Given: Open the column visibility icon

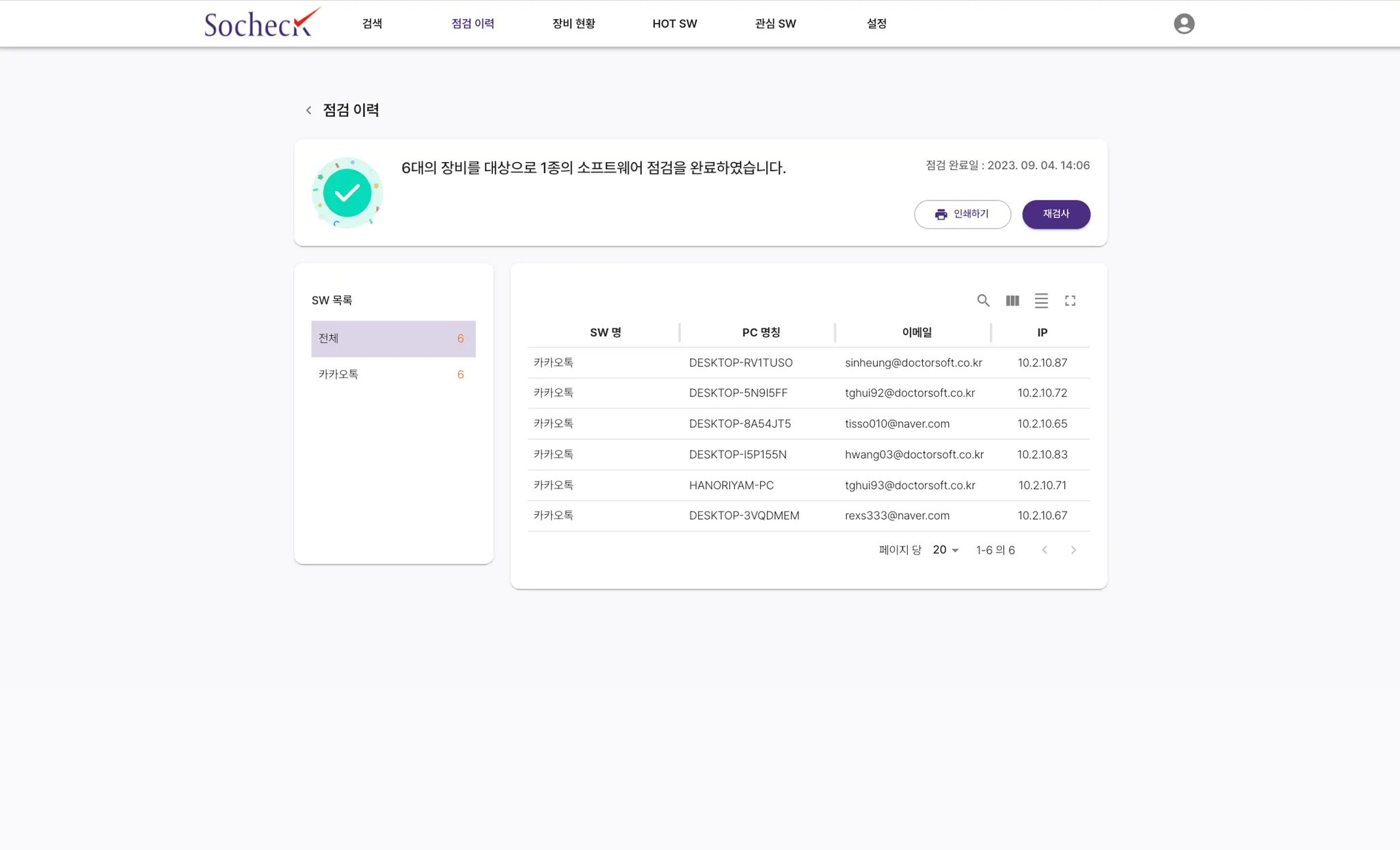Looking at the screenshot, I should click(1012, 300).
